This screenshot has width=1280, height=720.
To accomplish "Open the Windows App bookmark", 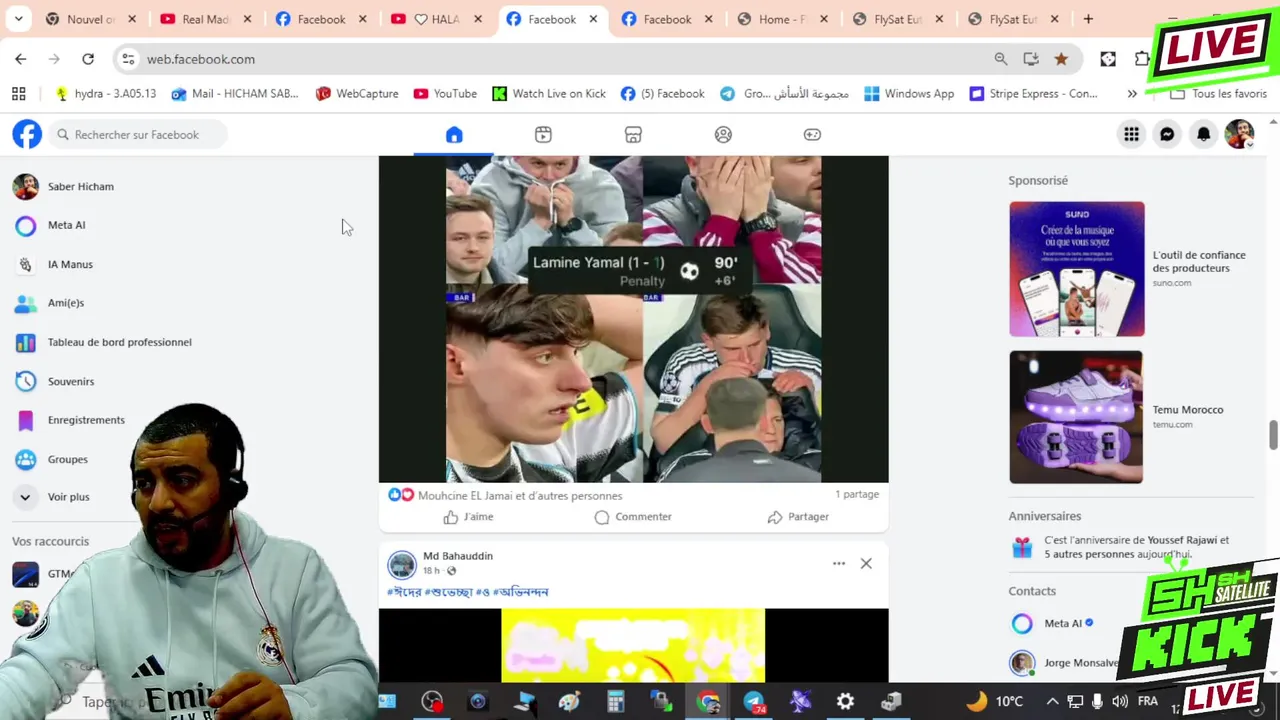I will [909, 93].
